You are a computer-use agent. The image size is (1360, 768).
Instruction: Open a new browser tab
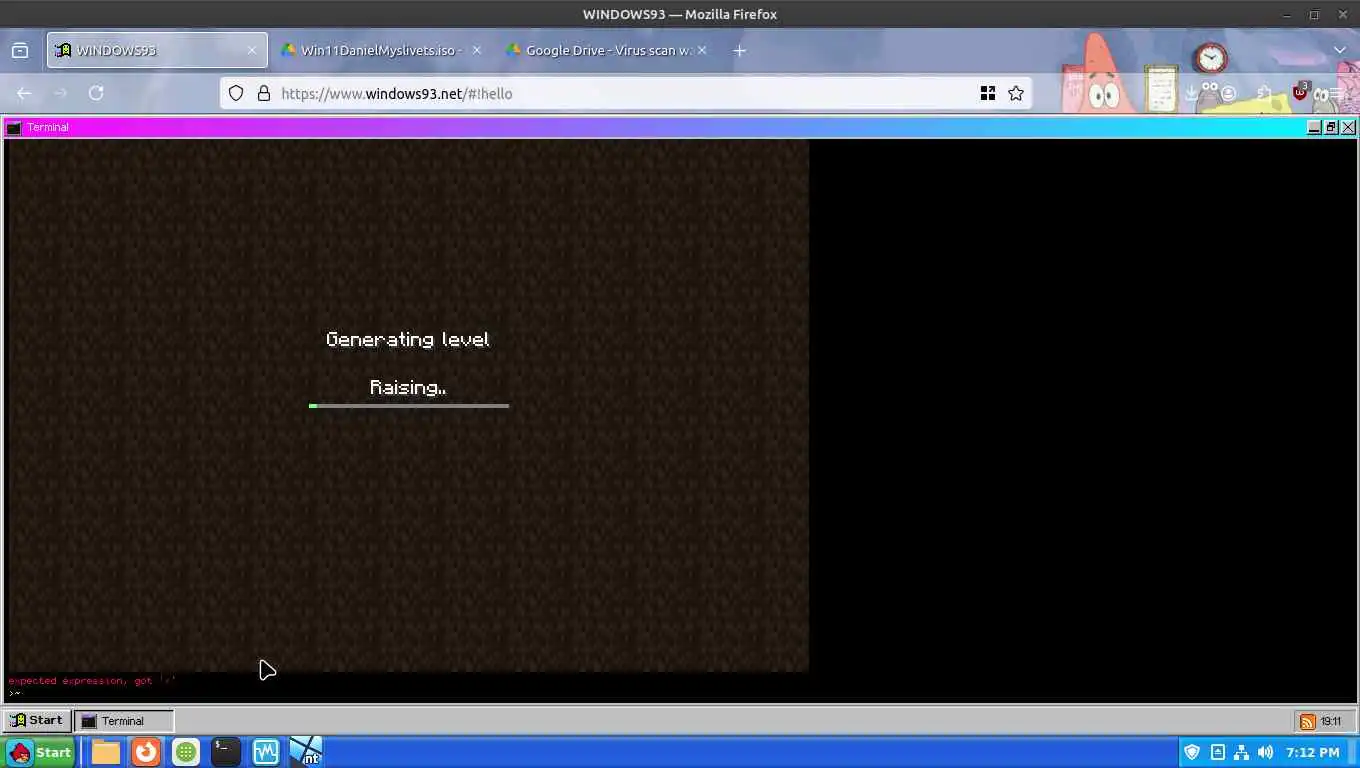pos(739,50)
